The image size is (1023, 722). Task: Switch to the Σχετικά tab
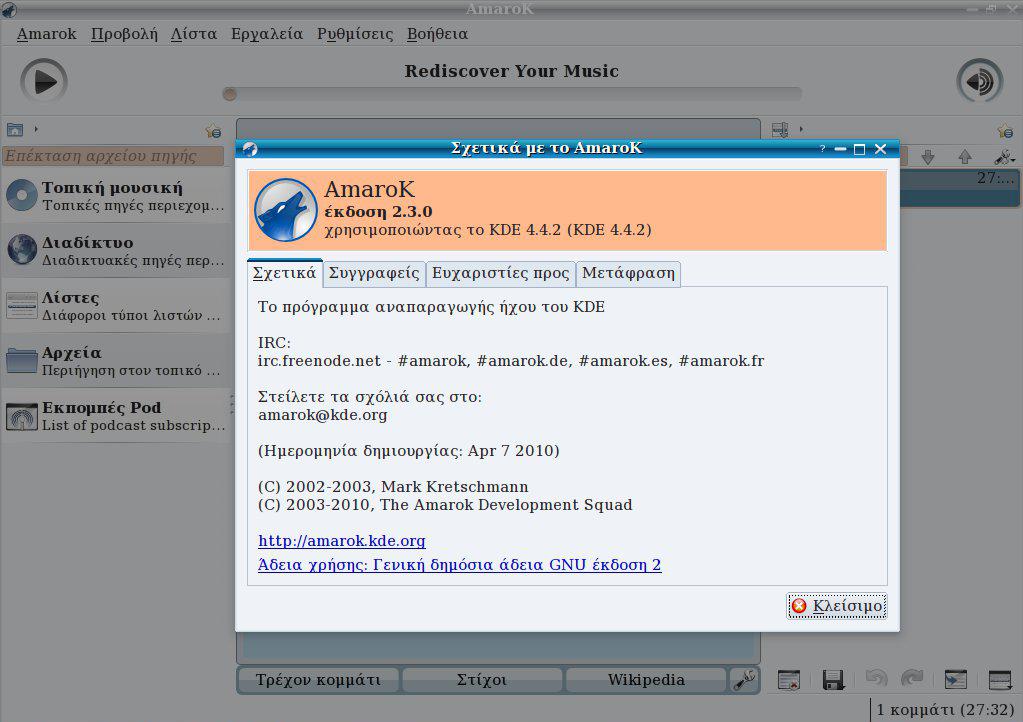[x=284, y=273]
